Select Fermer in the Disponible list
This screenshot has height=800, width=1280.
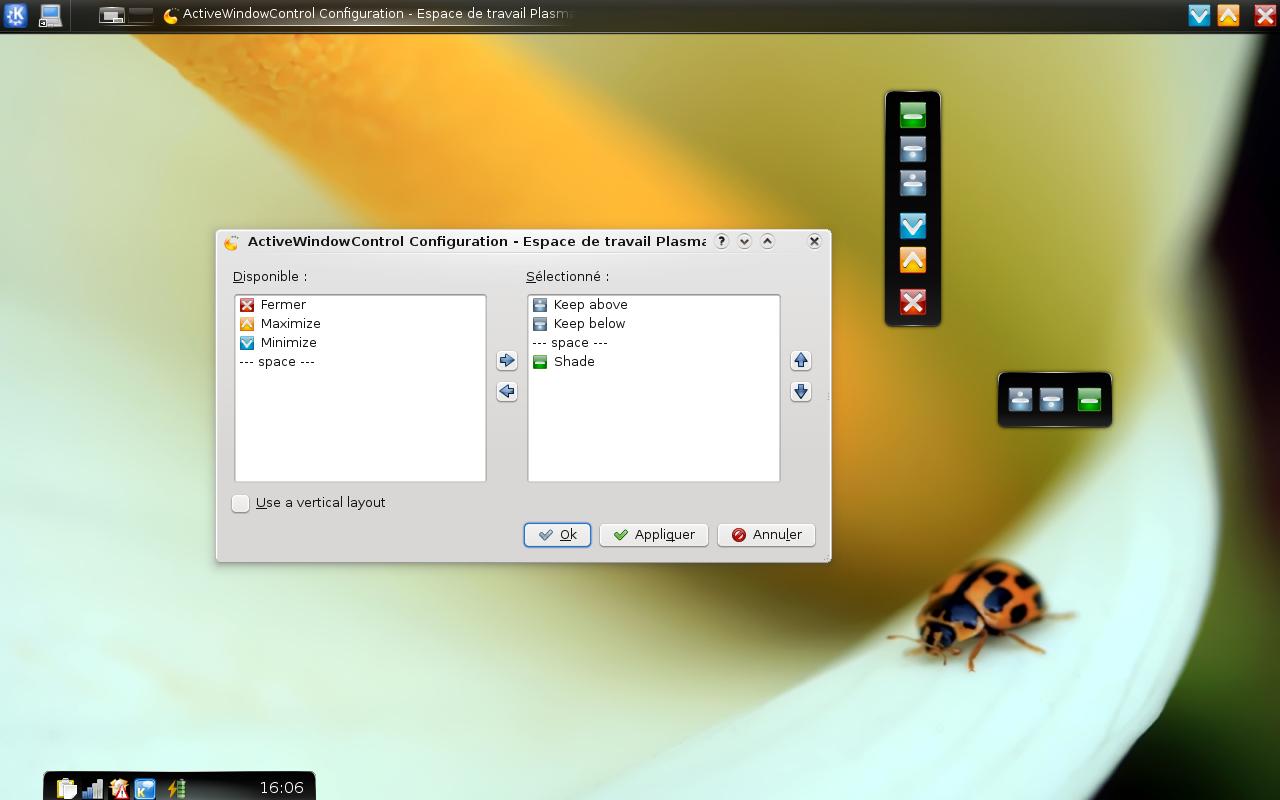click(360, 304)
